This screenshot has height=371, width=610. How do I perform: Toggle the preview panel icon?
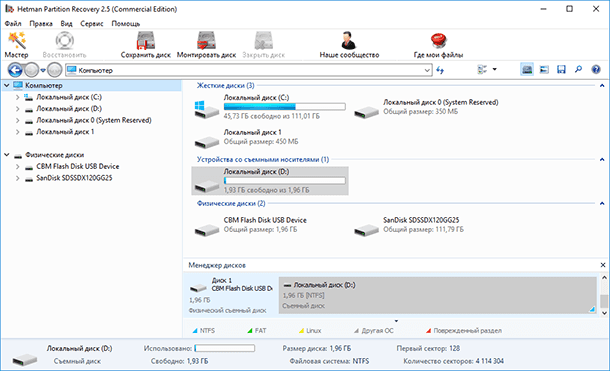click(544, 70)
